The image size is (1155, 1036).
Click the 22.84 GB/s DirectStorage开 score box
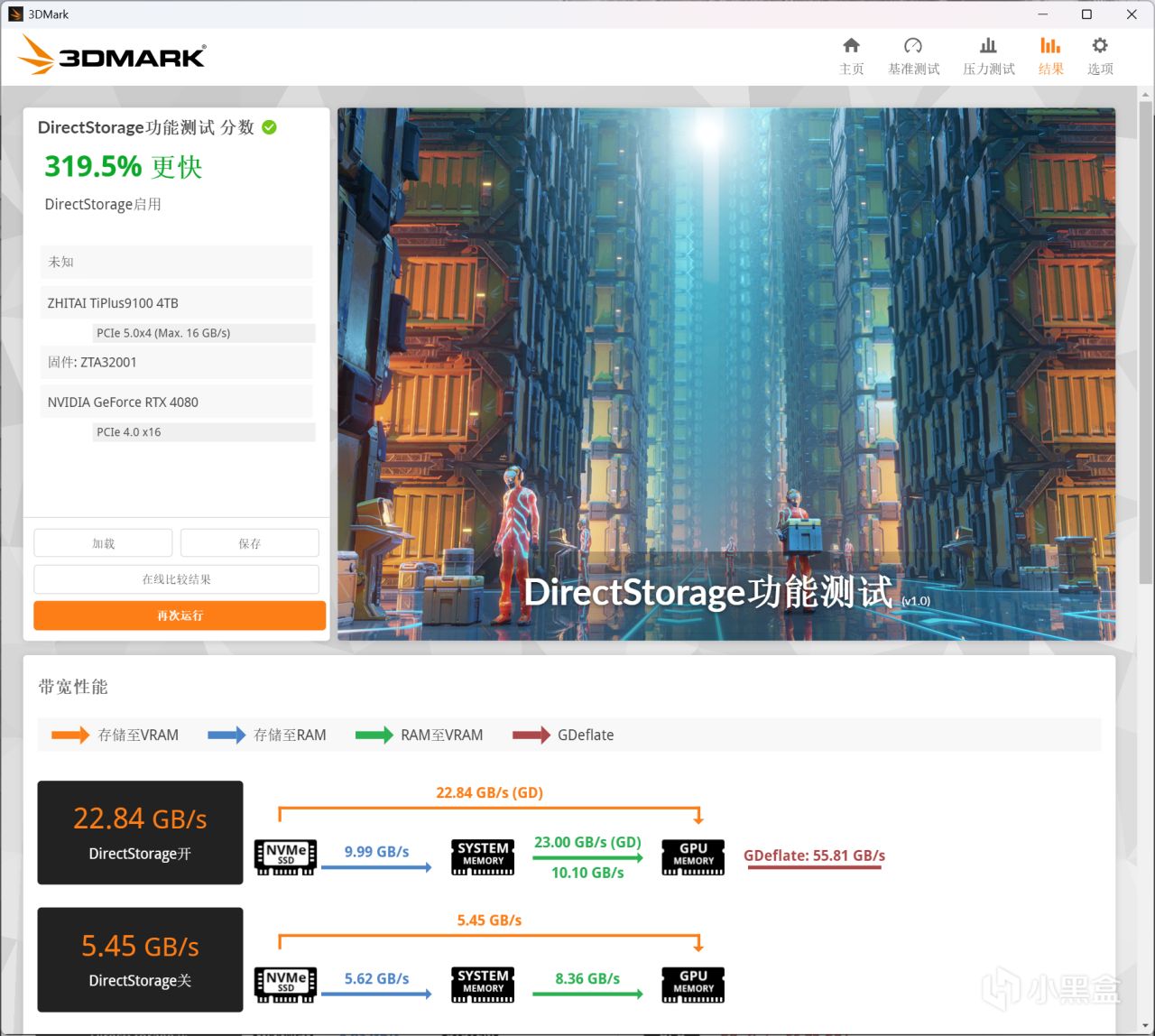pyautogui.click(x=140, y=832)
